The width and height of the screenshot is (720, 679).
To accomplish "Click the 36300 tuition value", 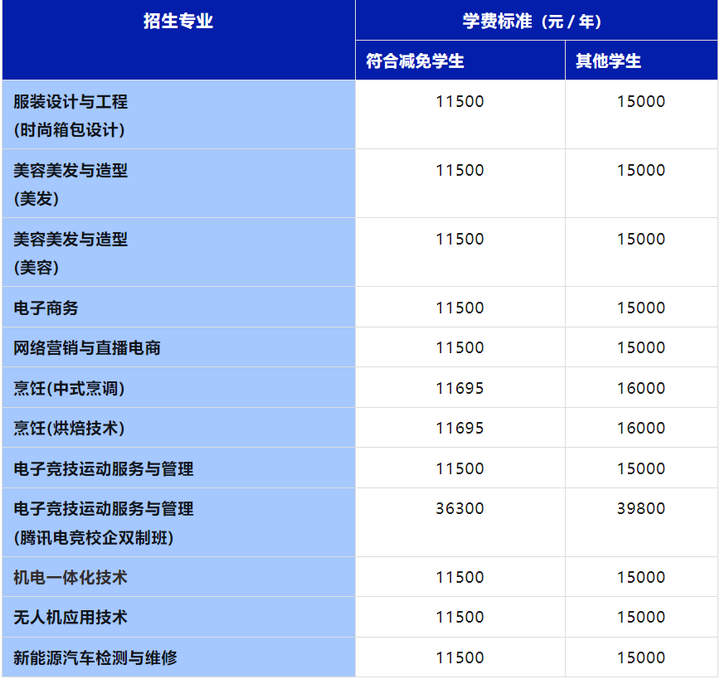I will 460,508.
